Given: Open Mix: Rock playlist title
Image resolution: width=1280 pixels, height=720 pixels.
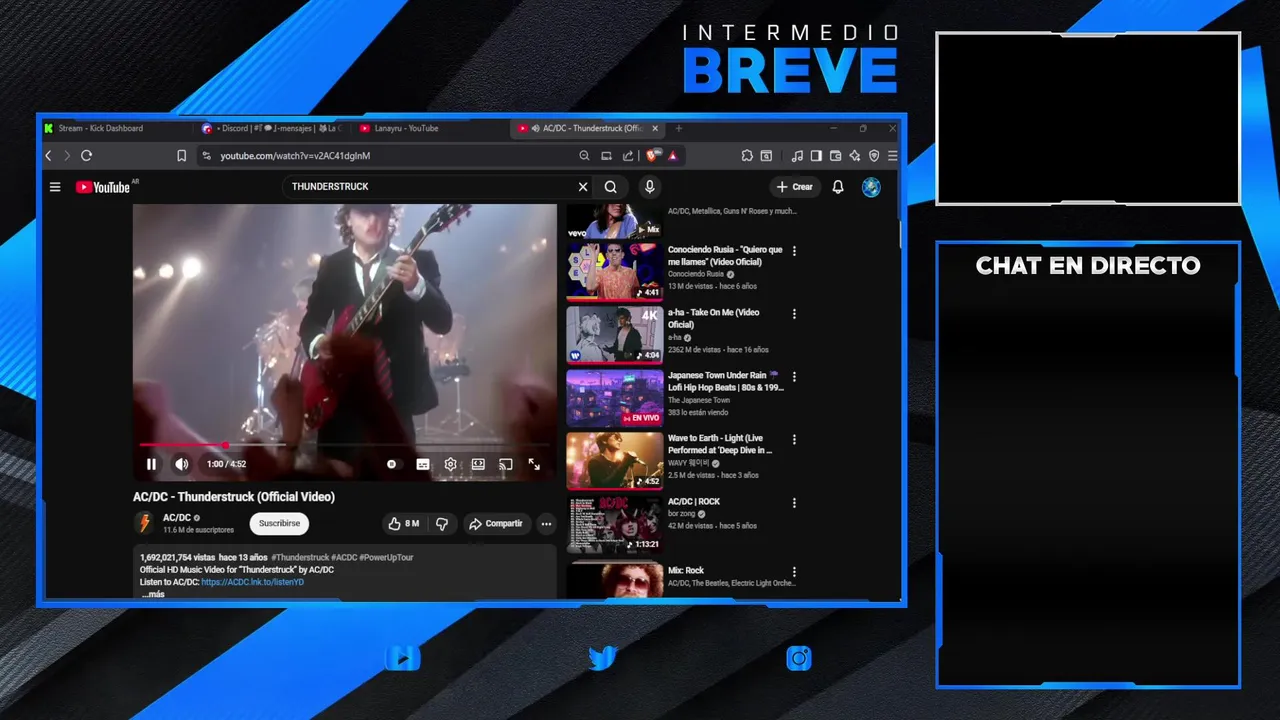Looking at the screenshot, I should coord(686,571).
